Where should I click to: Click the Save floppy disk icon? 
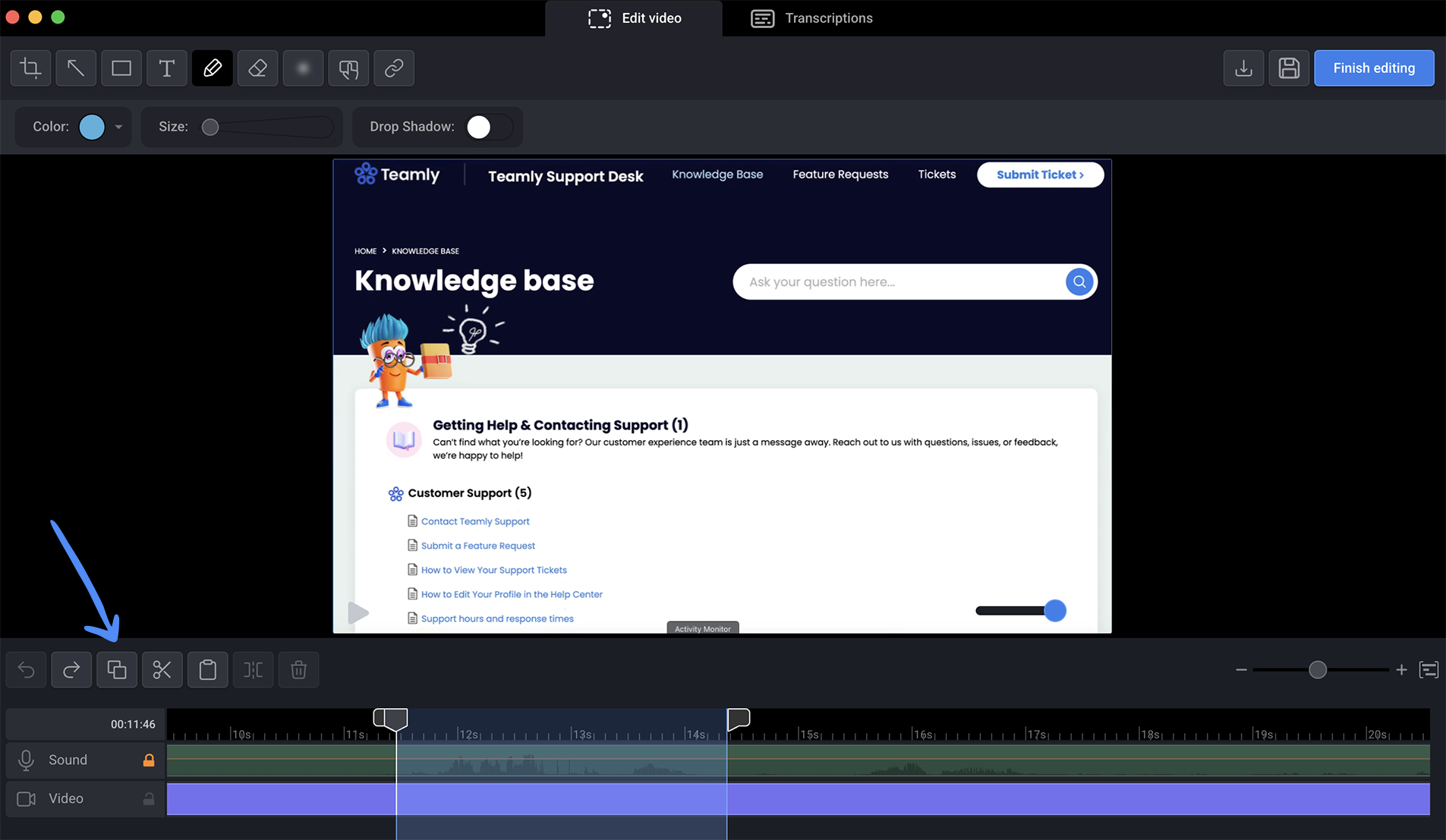pyautogui.click(x=1289, y=68)
